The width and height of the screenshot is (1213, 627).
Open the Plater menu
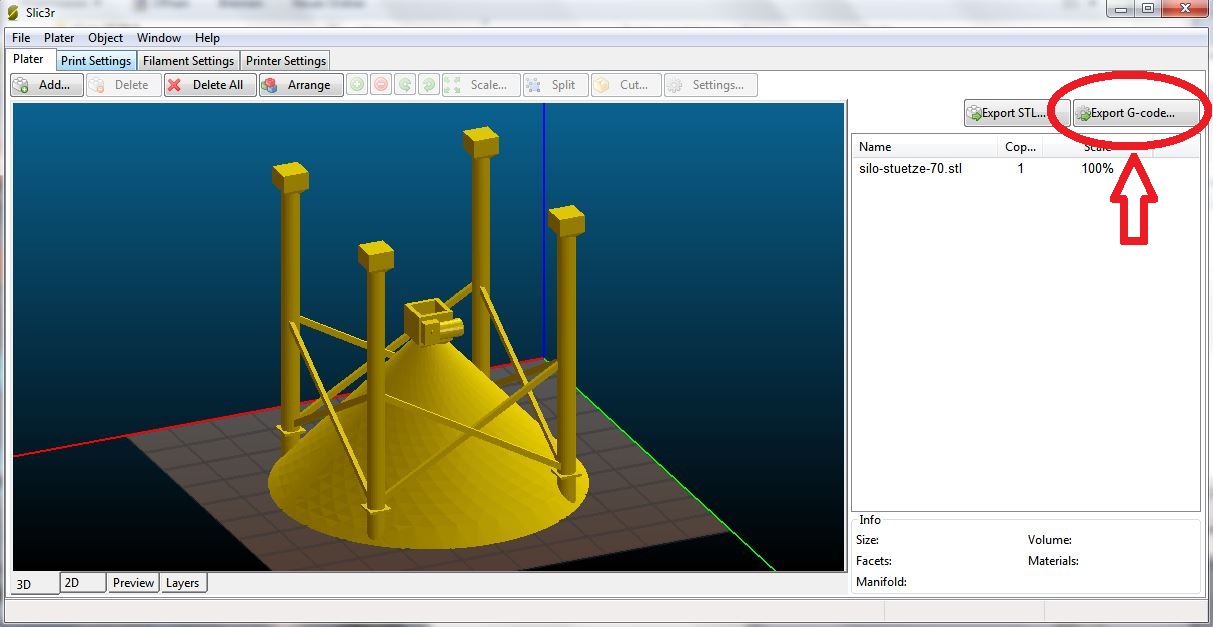pos(59,38)
